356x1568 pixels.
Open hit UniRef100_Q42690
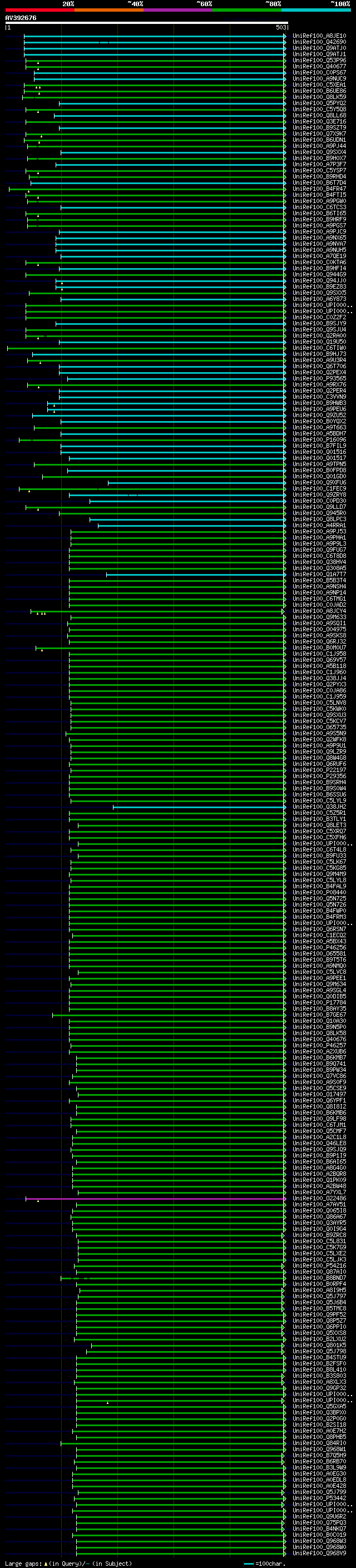(319, 43)
